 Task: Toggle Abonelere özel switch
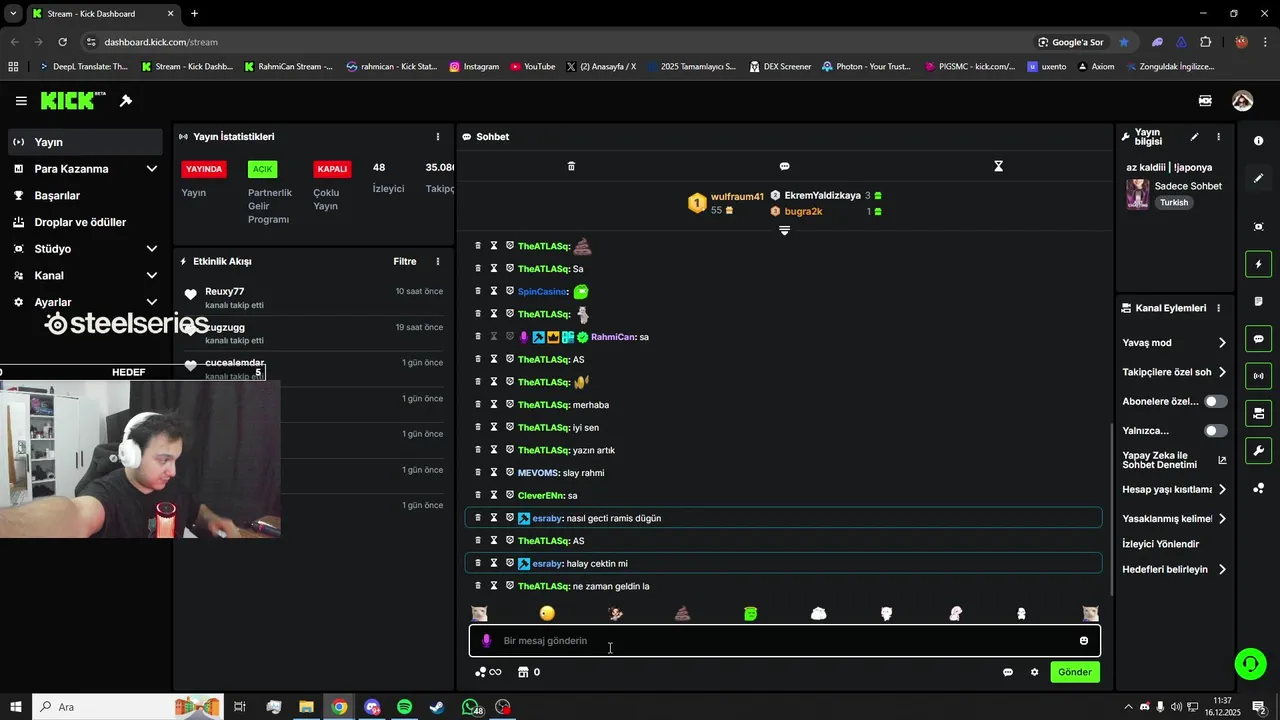pos(1215,401)
